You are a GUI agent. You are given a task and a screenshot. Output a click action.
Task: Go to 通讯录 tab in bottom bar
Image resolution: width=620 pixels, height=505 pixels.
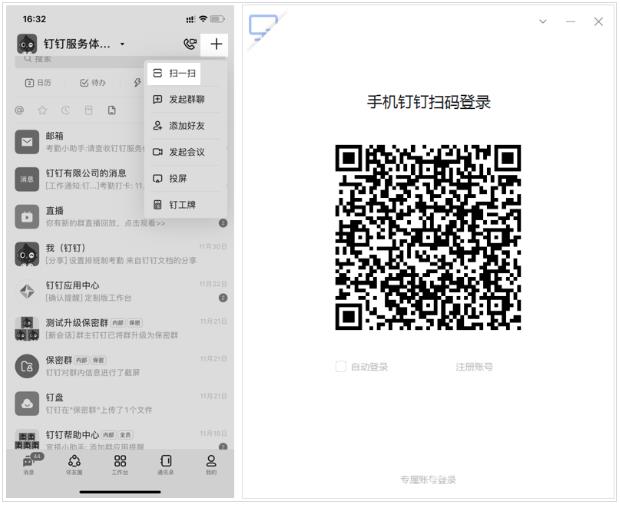click(166, 464)
